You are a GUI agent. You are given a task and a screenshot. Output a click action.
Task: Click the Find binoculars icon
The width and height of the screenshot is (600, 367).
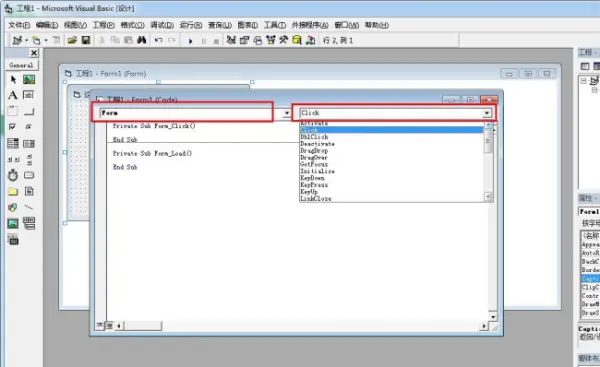pos(142,40)
